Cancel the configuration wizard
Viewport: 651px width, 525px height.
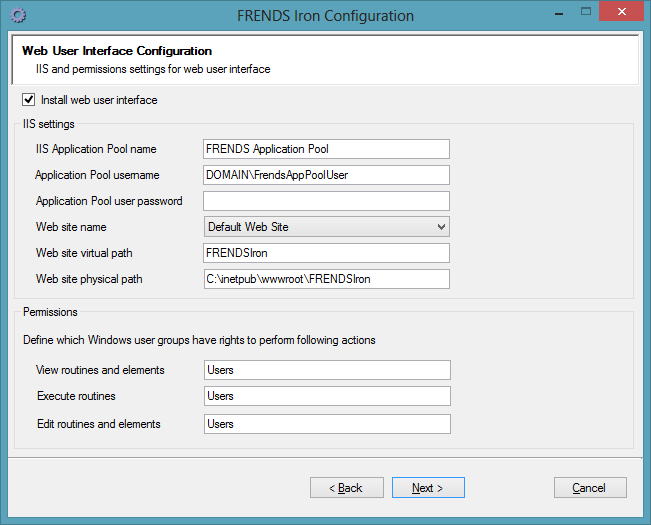tap(590, 488)
